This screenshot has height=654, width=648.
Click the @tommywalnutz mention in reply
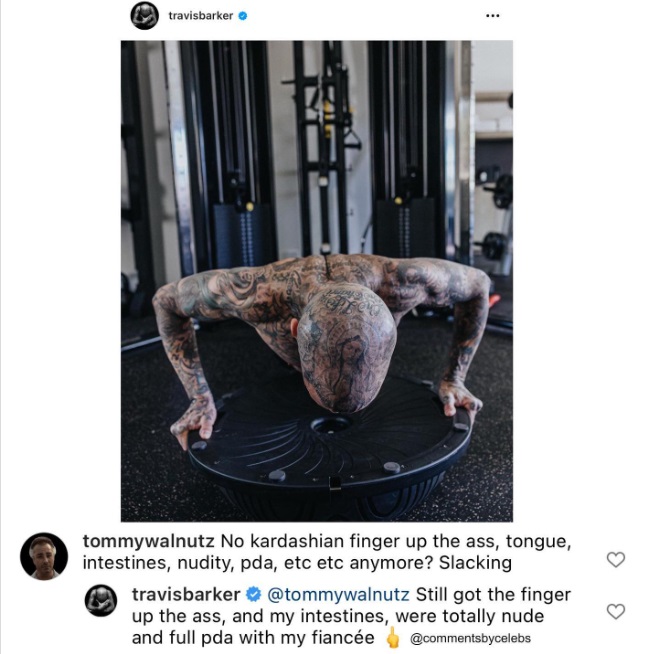pos(338,594)
